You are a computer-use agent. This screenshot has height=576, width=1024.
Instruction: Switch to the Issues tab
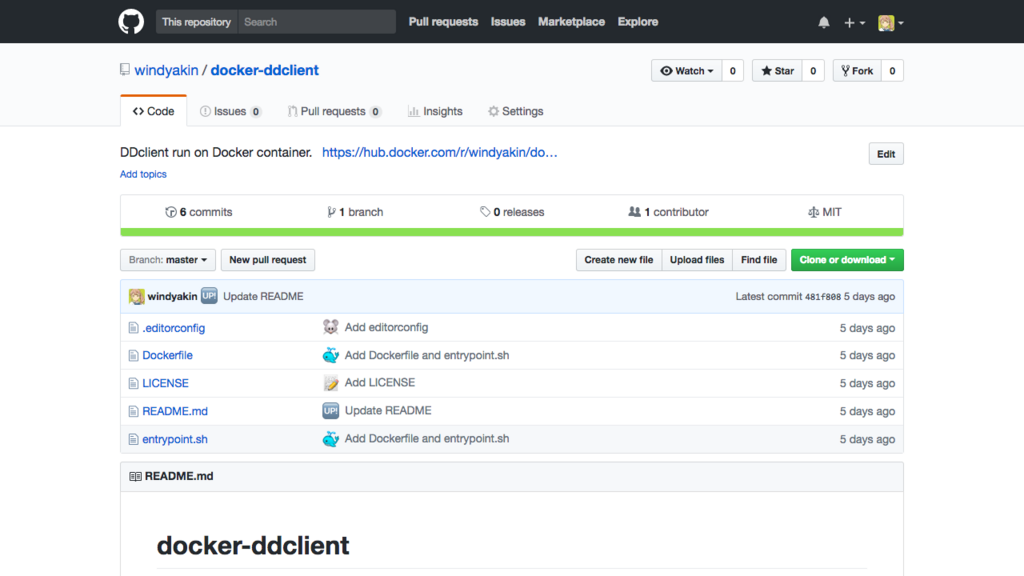tap(231, 111)
